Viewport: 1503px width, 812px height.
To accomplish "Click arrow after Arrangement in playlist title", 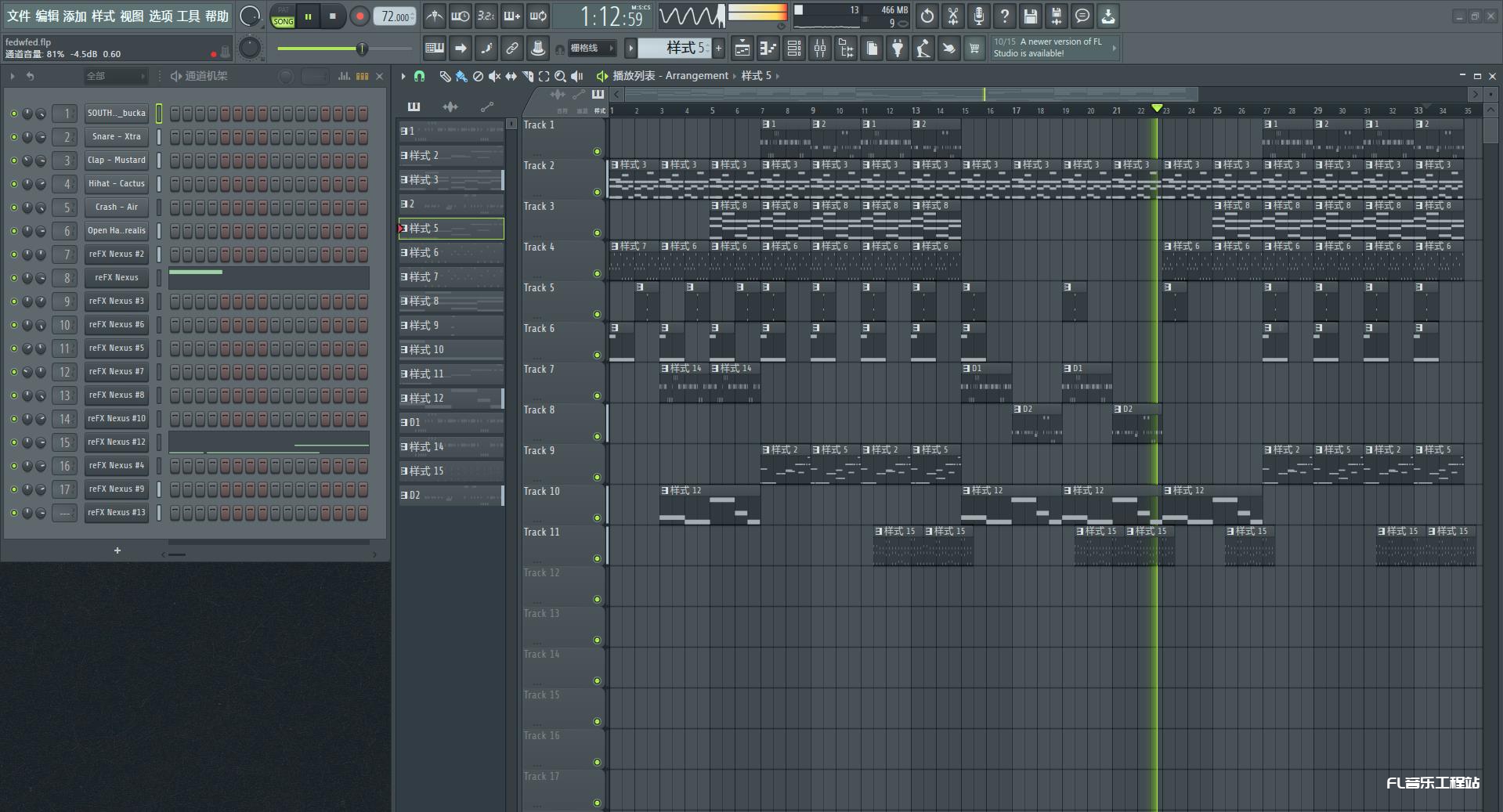I will point(735,76).
